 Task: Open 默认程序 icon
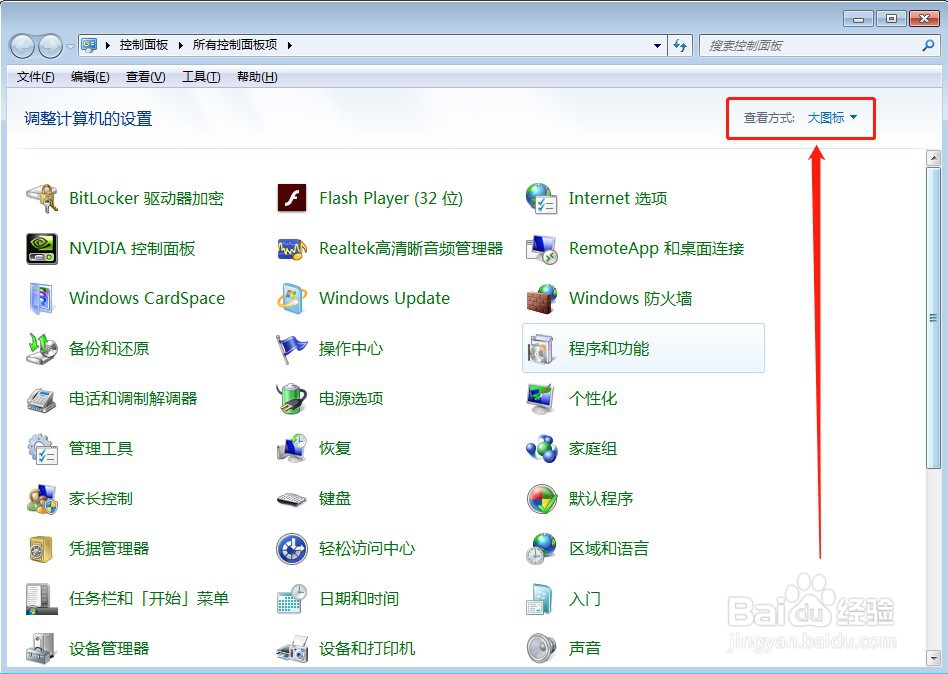click(541, 499)
